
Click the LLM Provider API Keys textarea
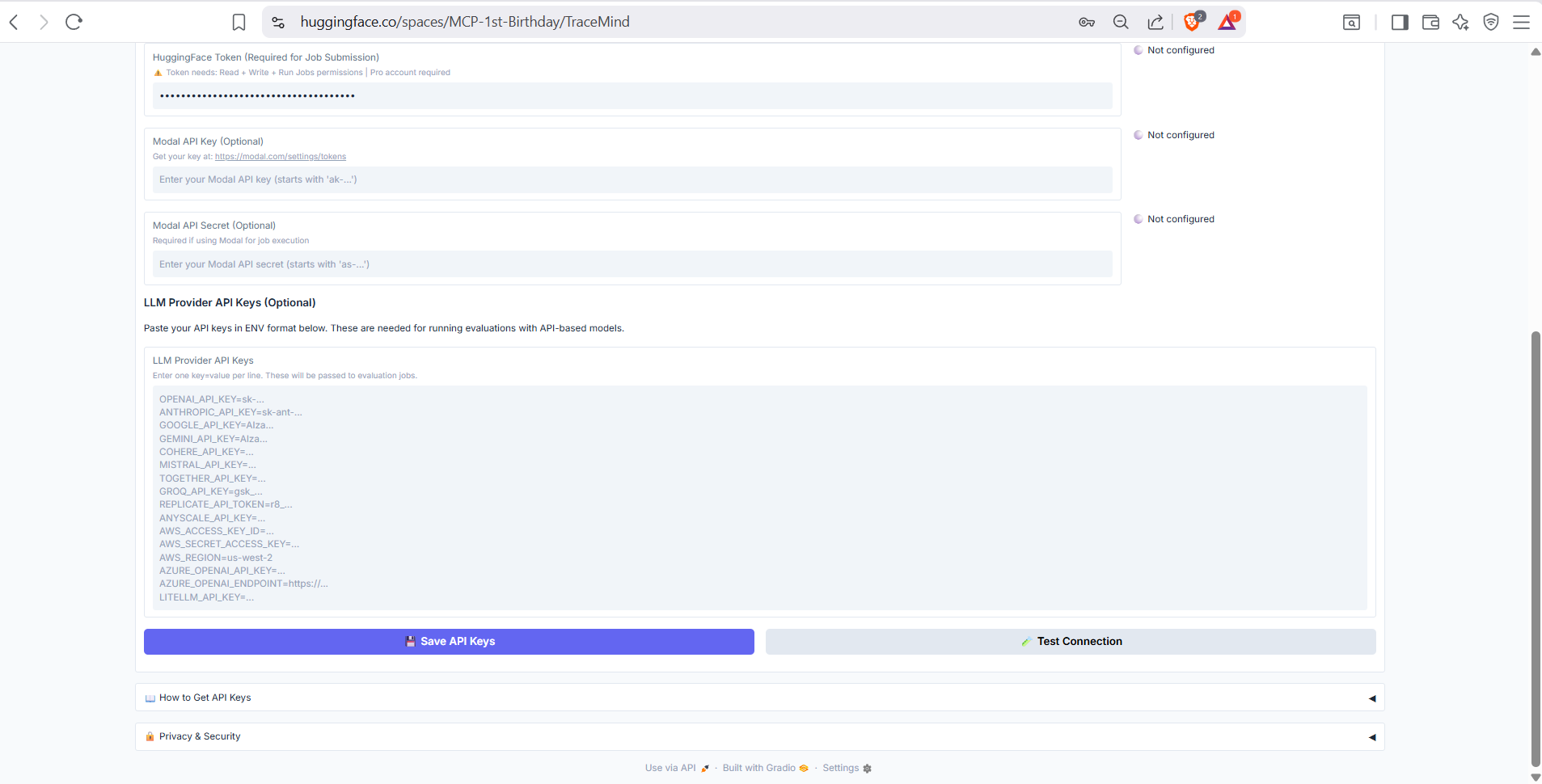(759, 498)
